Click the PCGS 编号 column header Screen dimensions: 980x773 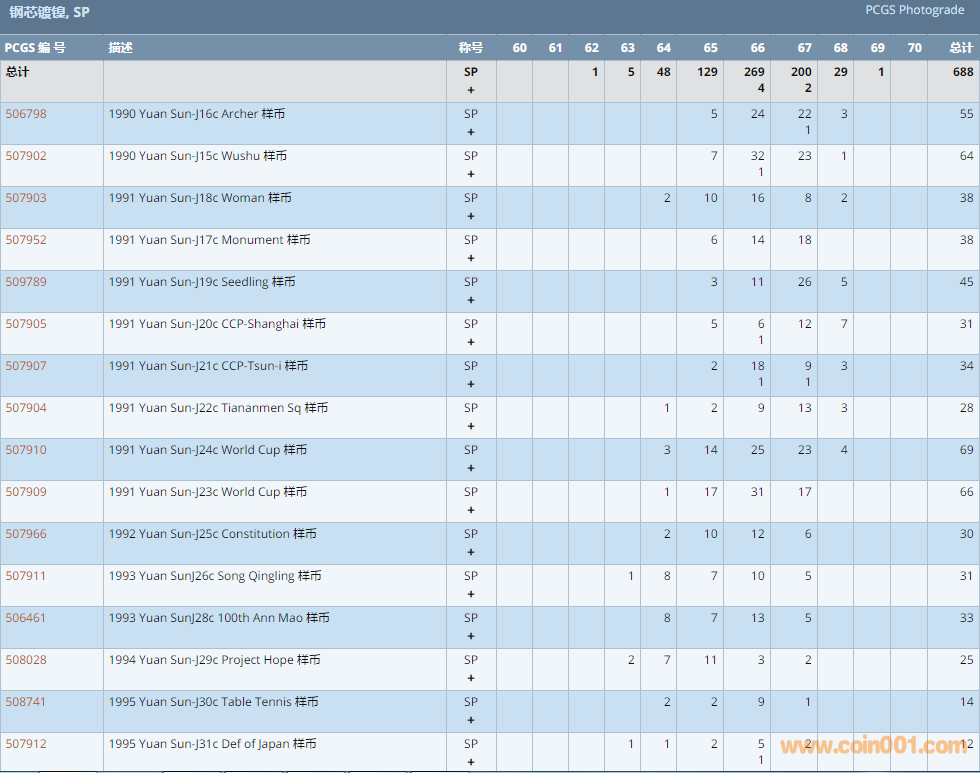(35, 48)
